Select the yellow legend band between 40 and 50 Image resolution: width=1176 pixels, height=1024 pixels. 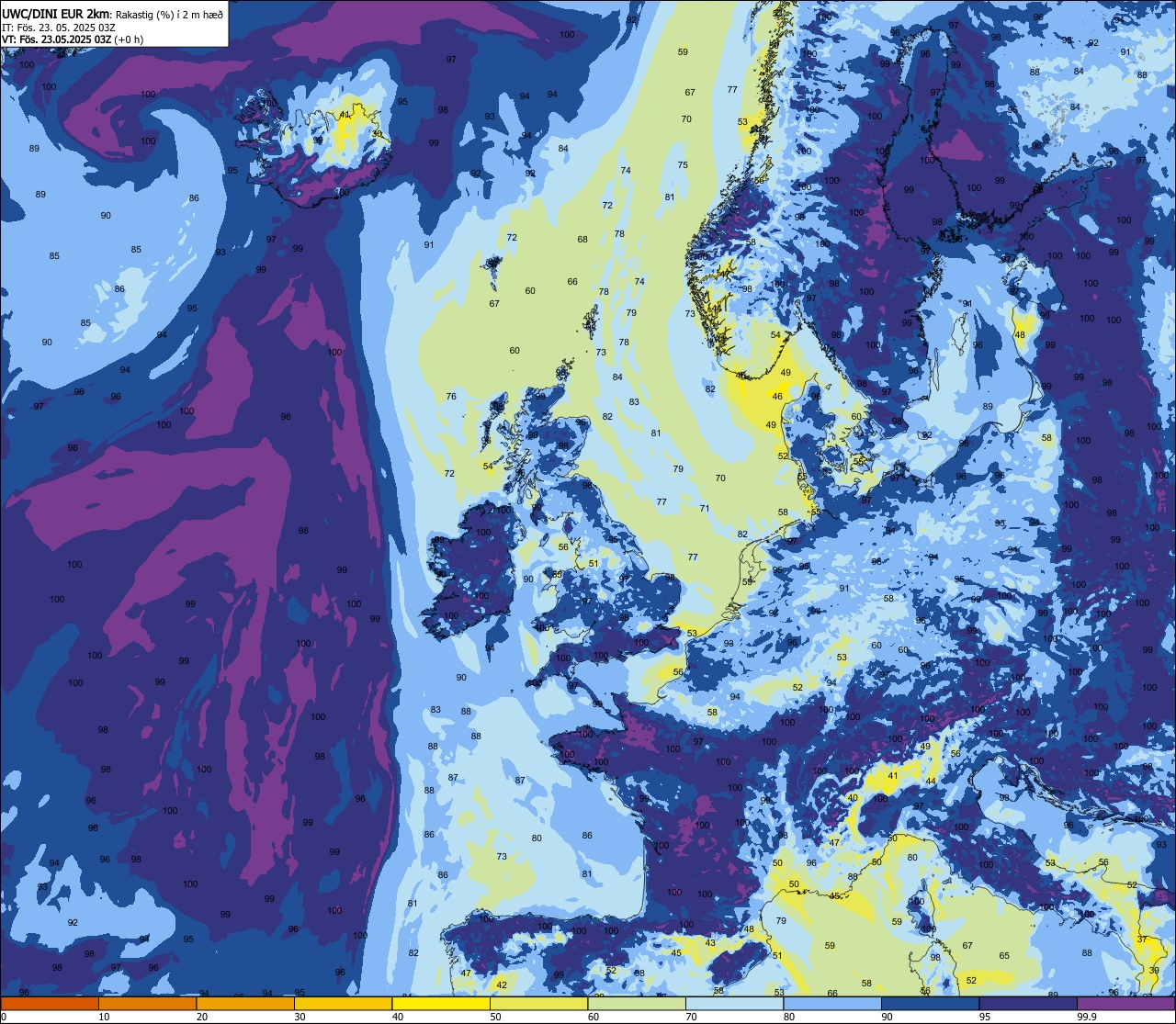[x=441, y=1003]
